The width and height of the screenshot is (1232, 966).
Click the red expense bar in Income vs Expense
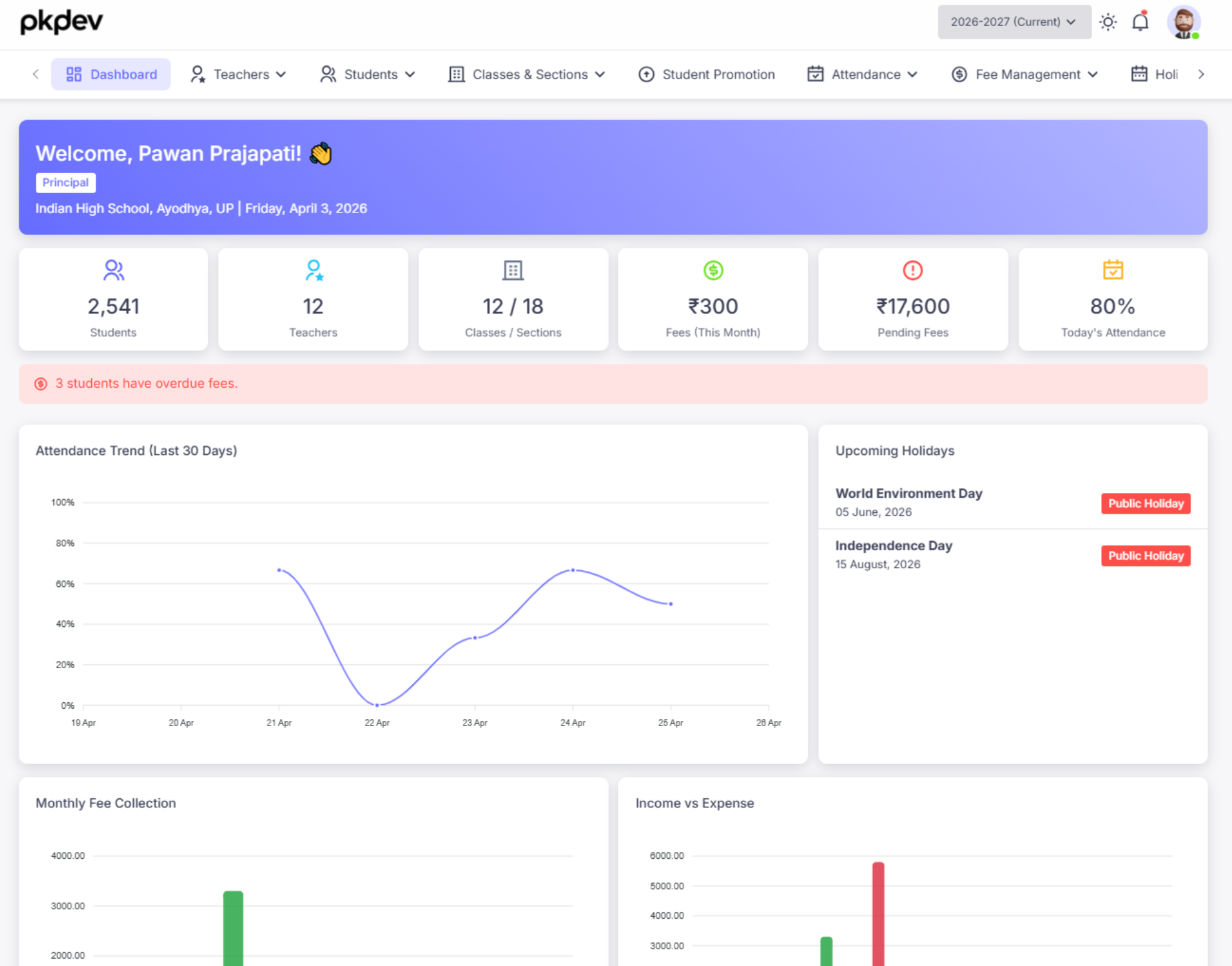[878, 914]
